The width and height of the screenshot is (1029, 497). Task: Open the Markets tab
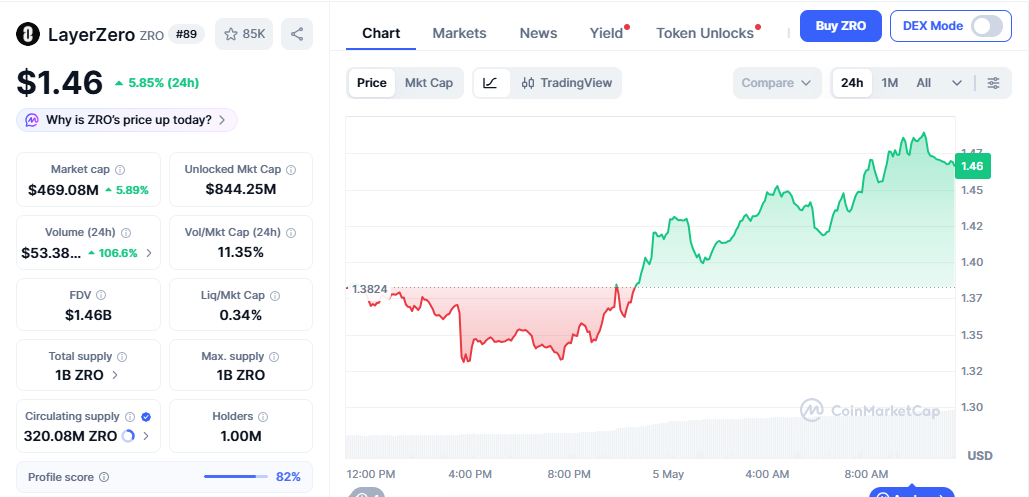point(459,33)
